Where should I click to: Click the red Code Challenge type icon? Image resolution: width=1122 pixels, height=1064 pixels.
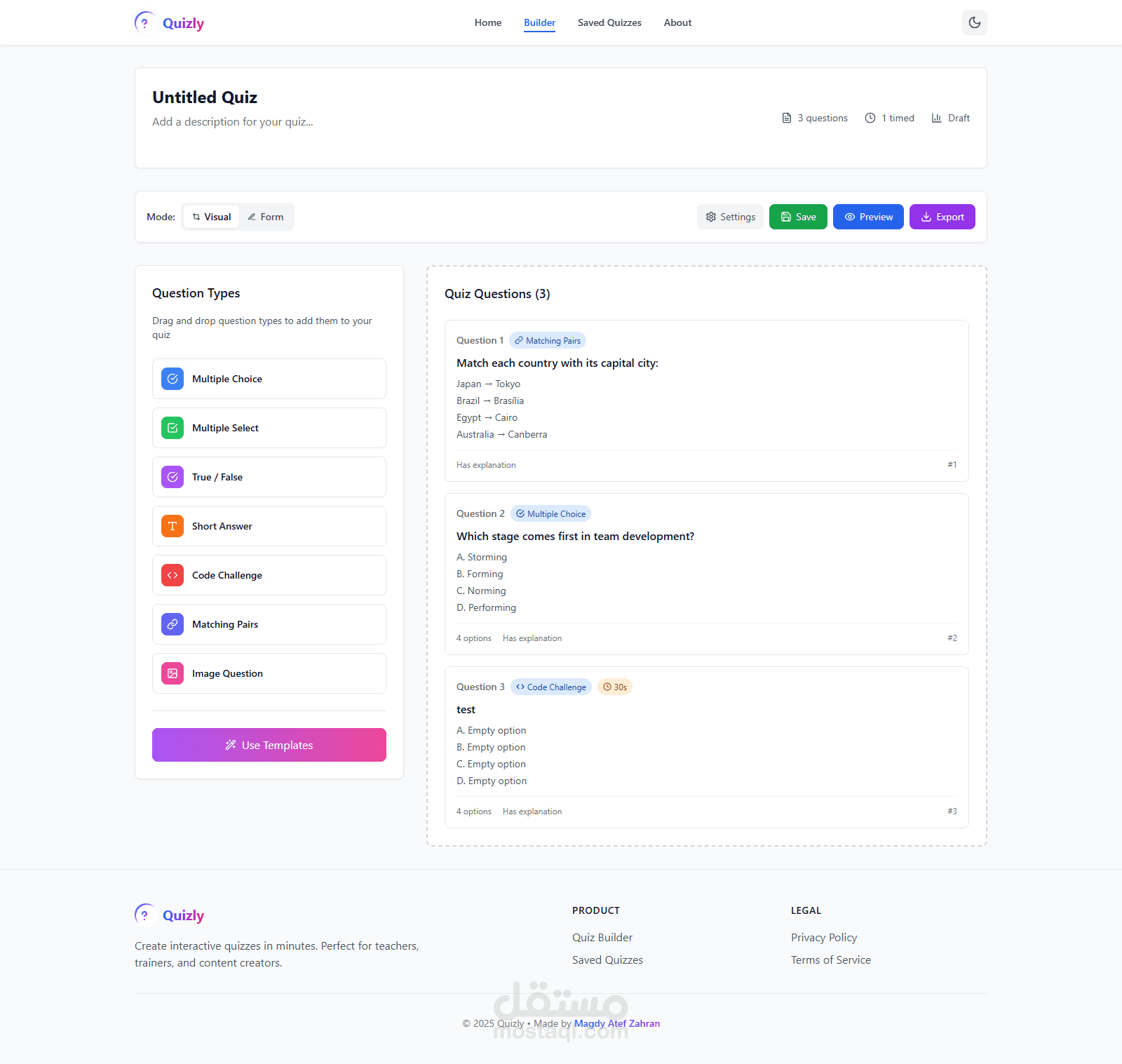point(173,575)
